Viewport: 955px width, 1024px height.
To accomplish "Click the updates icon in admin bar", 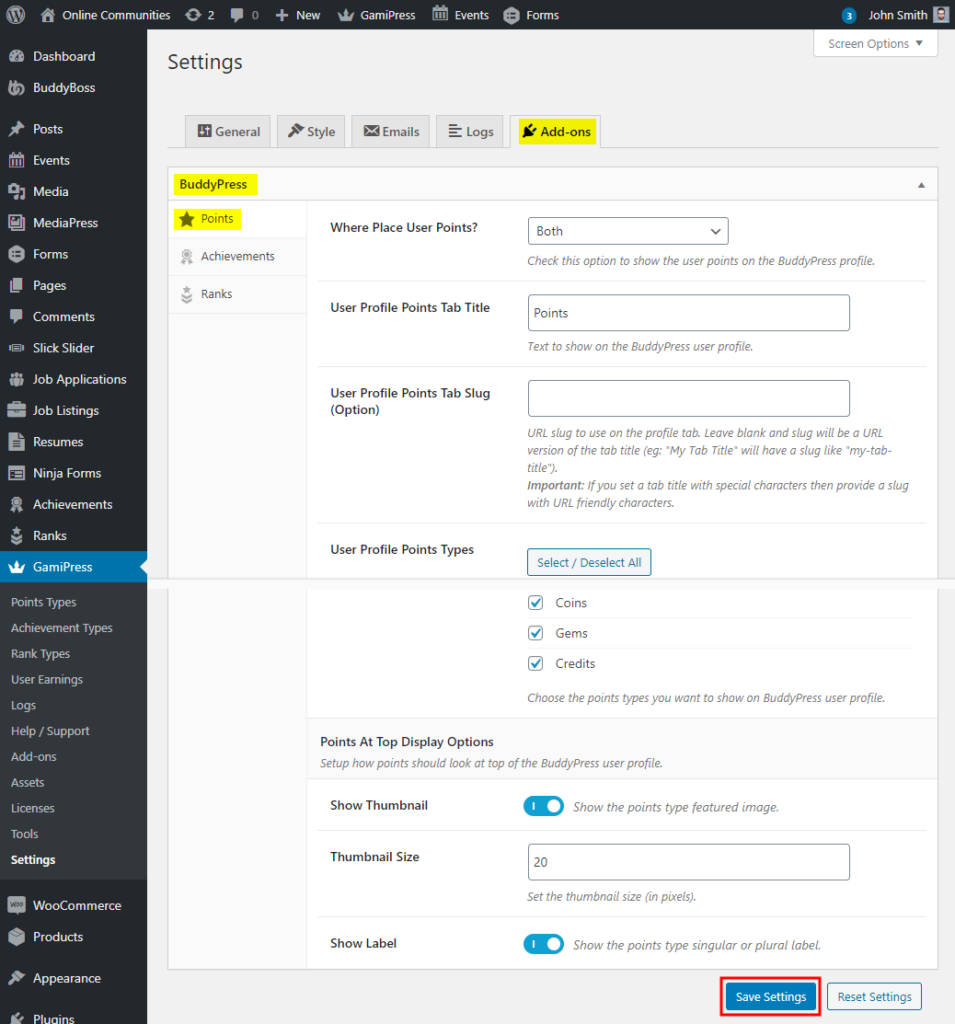I will [x=196, y=14].
